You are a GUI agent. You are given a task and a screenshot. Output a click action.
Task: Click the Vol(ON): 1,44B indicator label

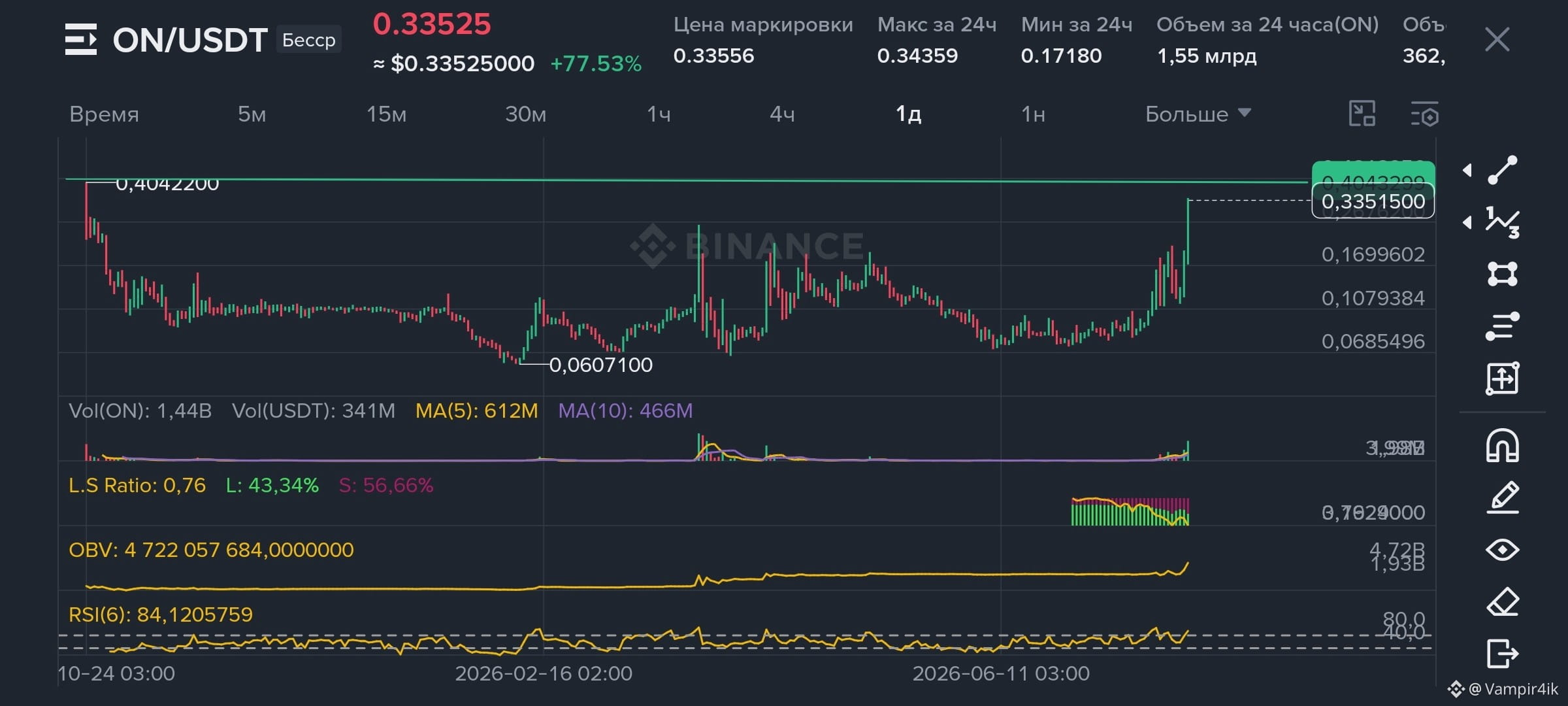(140, 411)
